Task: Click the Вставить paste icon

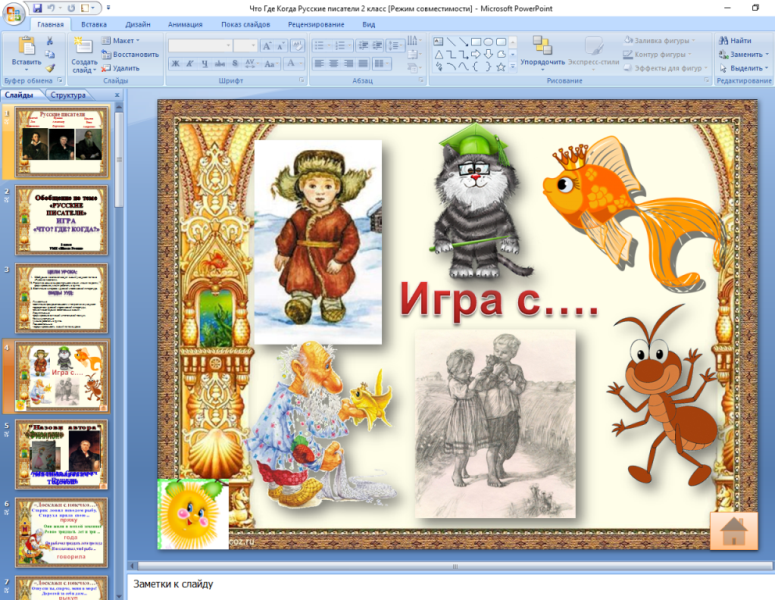Action: point(26,45)
